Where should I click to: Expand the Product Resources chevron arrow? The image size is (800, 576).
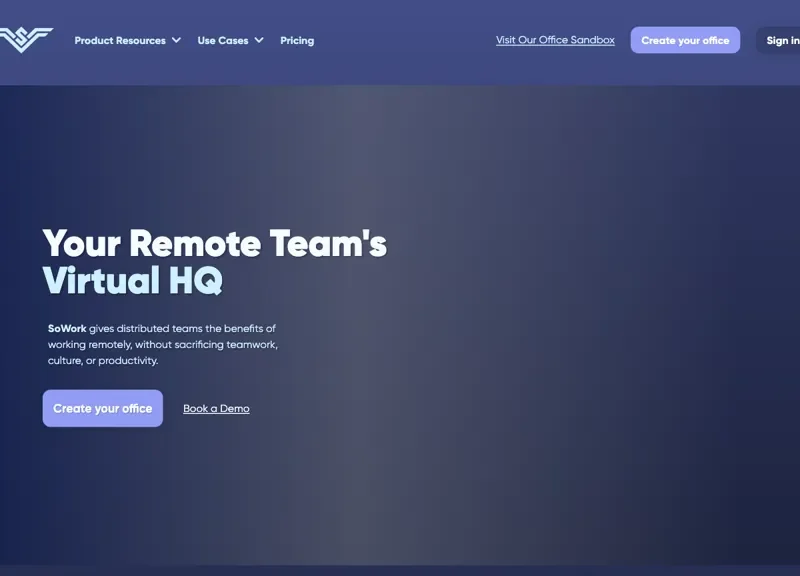click(x=176, y=41)
